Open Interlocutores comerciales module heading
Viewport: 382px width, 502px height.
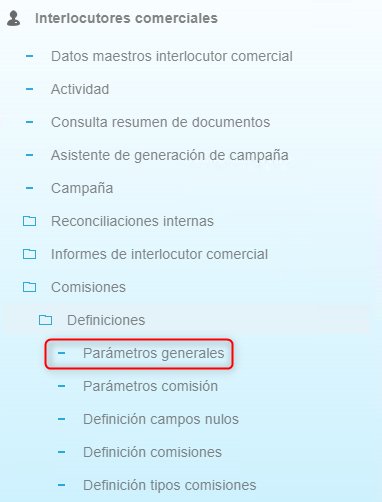point(126,18)
